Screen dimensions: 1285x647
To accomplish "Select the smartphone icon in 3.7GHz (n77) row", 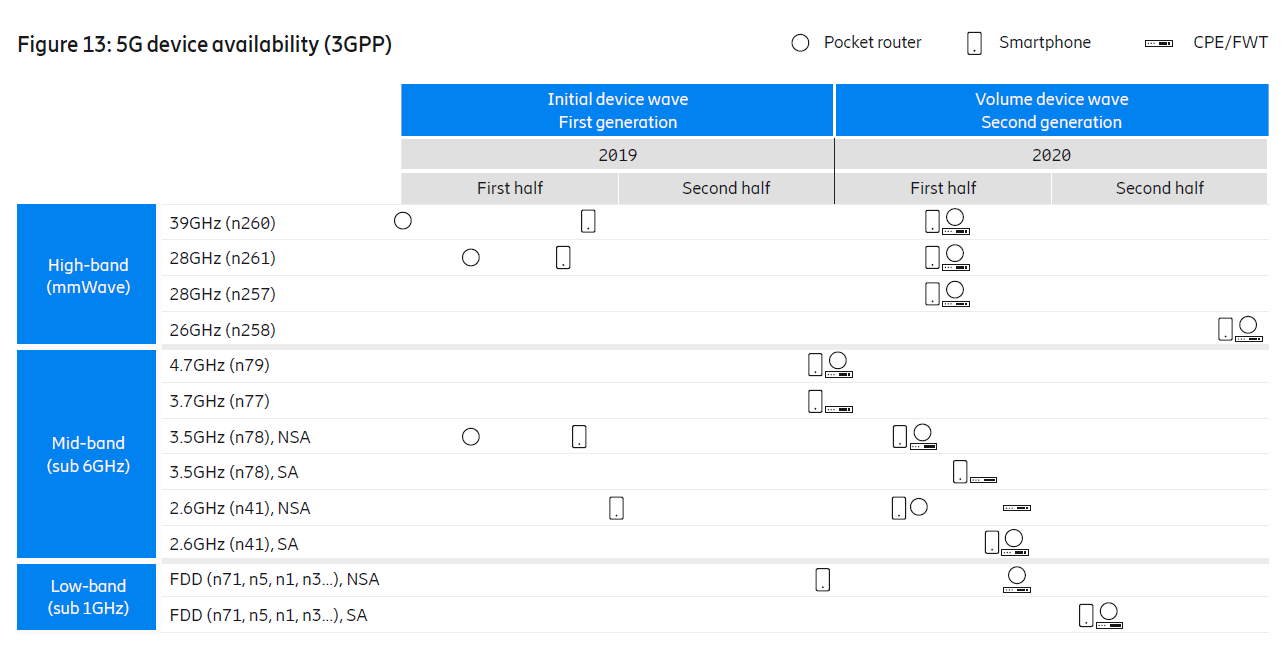I will point(815,401).
